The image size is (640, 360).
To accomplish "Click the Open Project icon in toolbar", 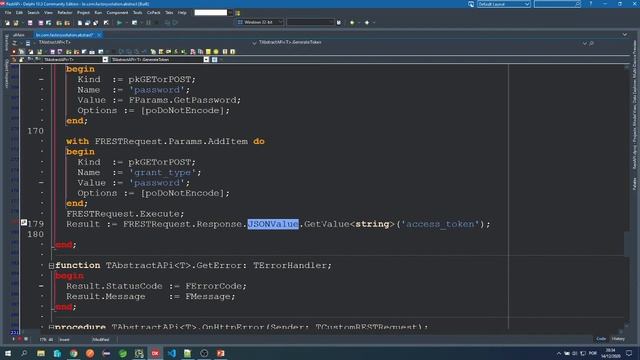I will pos(49,23).
